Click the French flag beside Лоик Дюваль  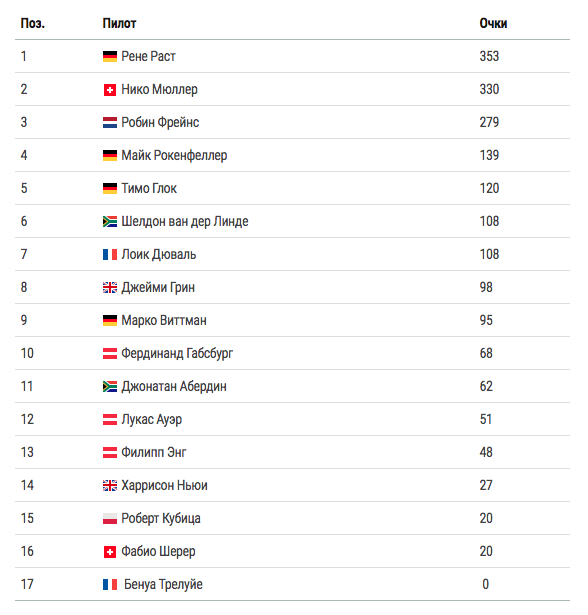coord(110,255)
